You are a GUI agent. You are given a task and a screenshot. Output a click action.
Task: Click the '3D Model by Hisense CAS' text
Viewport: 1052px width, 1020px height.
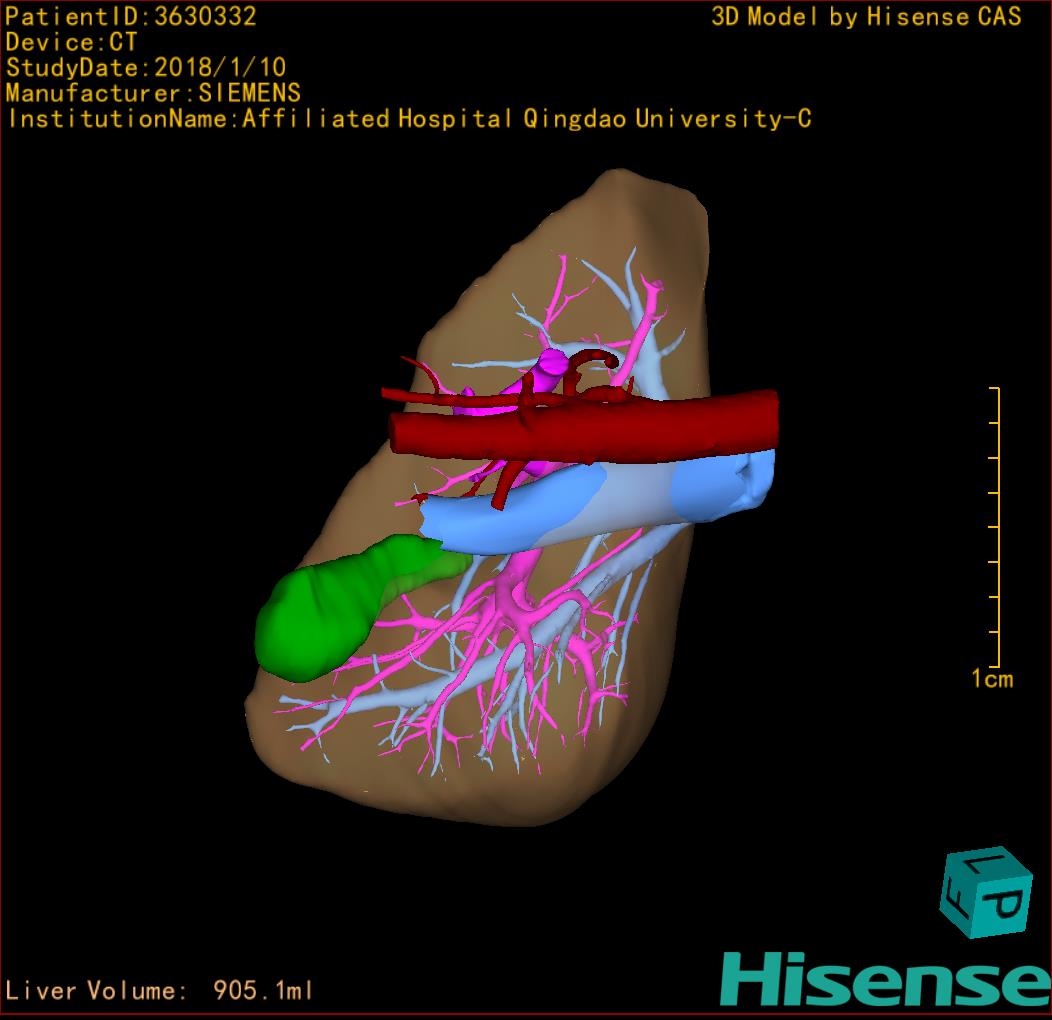pos(866,17)
